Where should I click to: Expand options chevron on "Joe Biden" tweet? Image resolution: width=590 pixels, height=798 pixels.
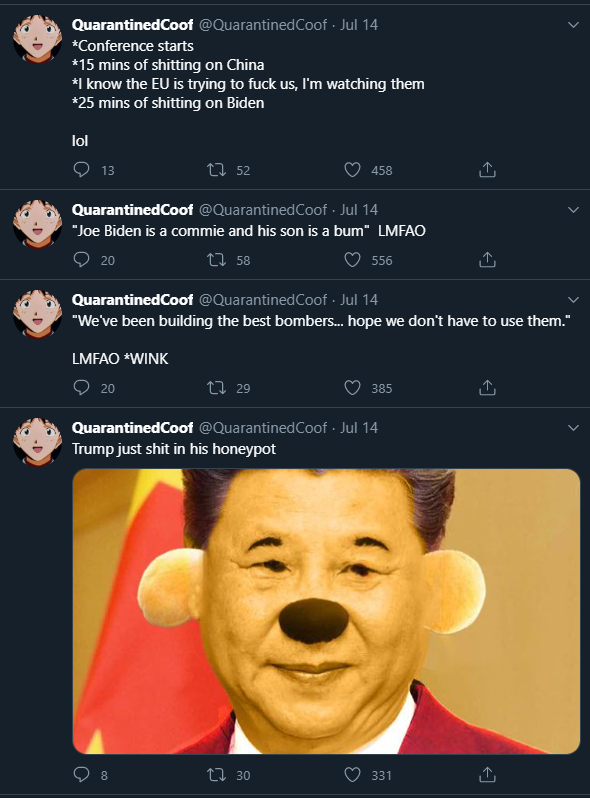[x=573, y=210]
